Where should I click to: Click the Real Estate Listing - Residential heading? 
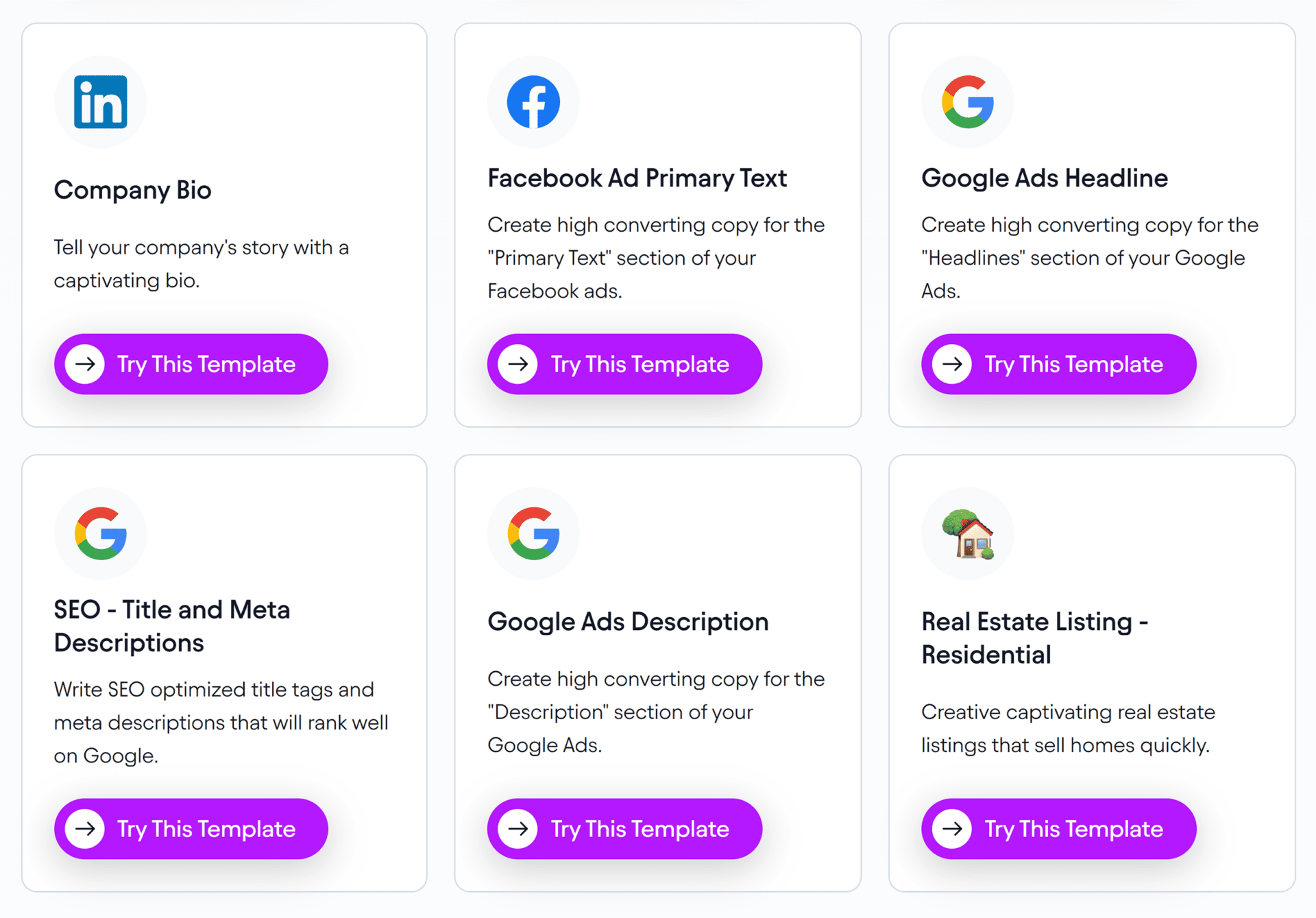pos(1035,638)
